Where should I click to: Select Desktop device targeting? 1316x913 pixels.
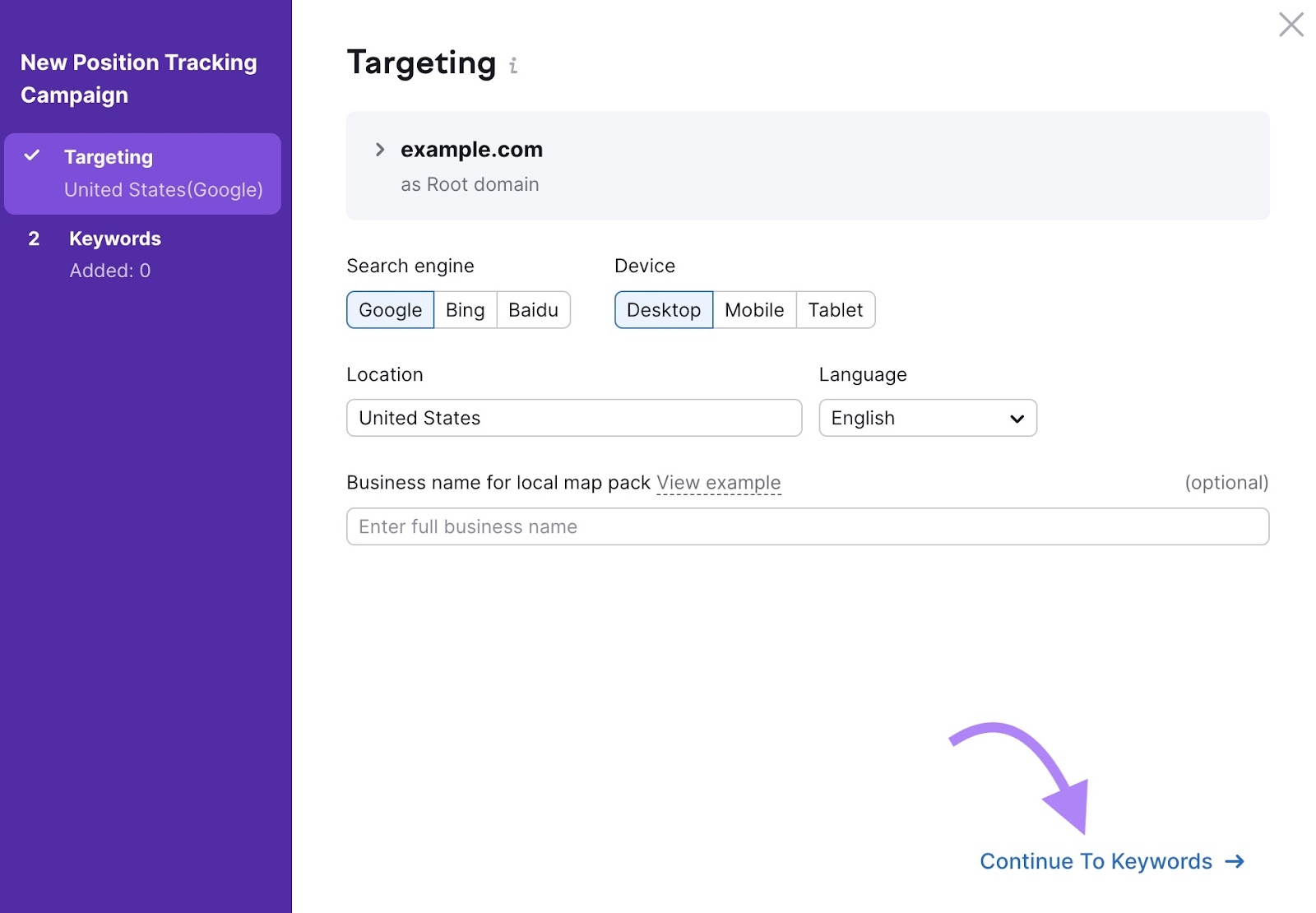click(x=663, y=310)
